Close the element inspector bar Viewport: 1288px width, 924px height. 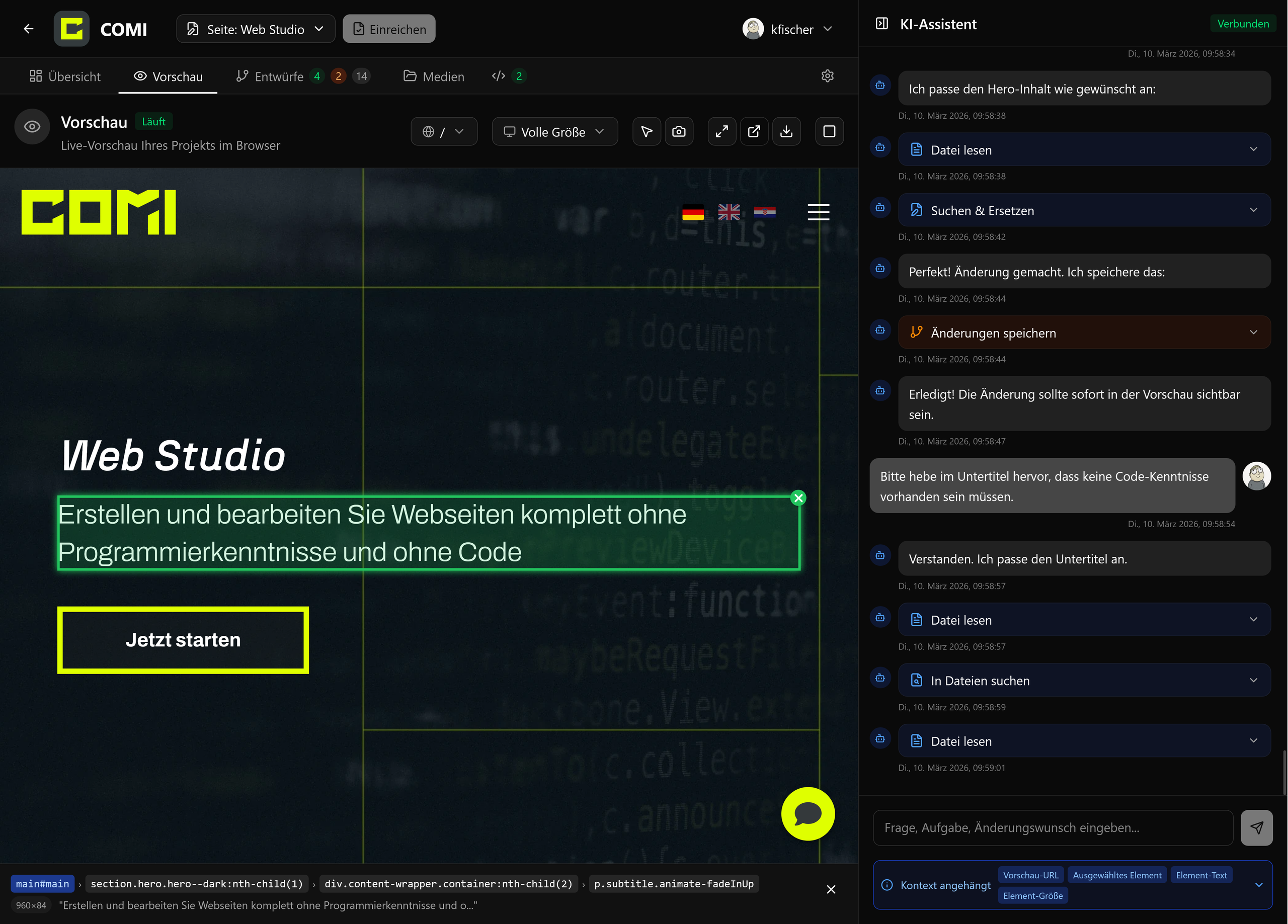[831, 889]
